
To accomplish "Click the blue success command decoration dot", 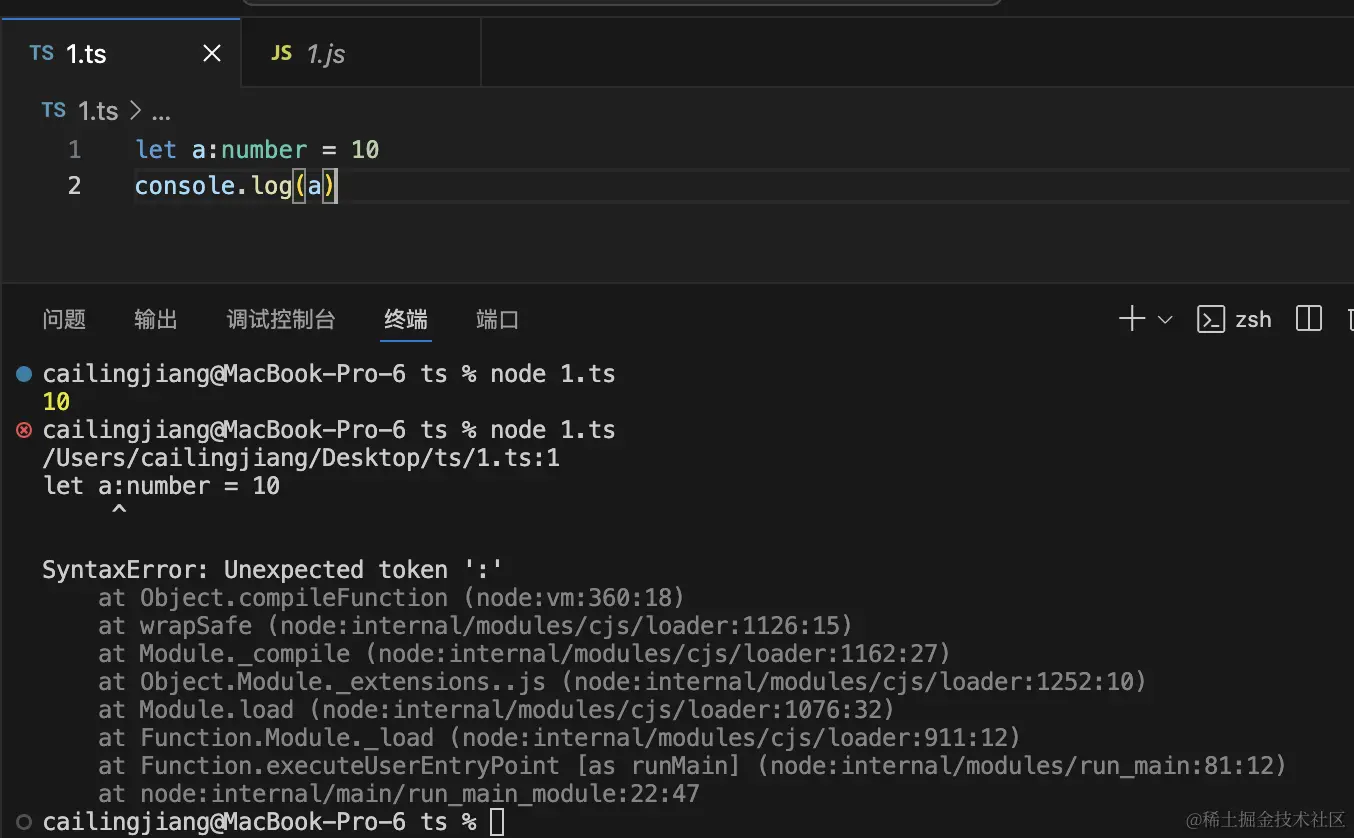I will [x=22, y=374].
